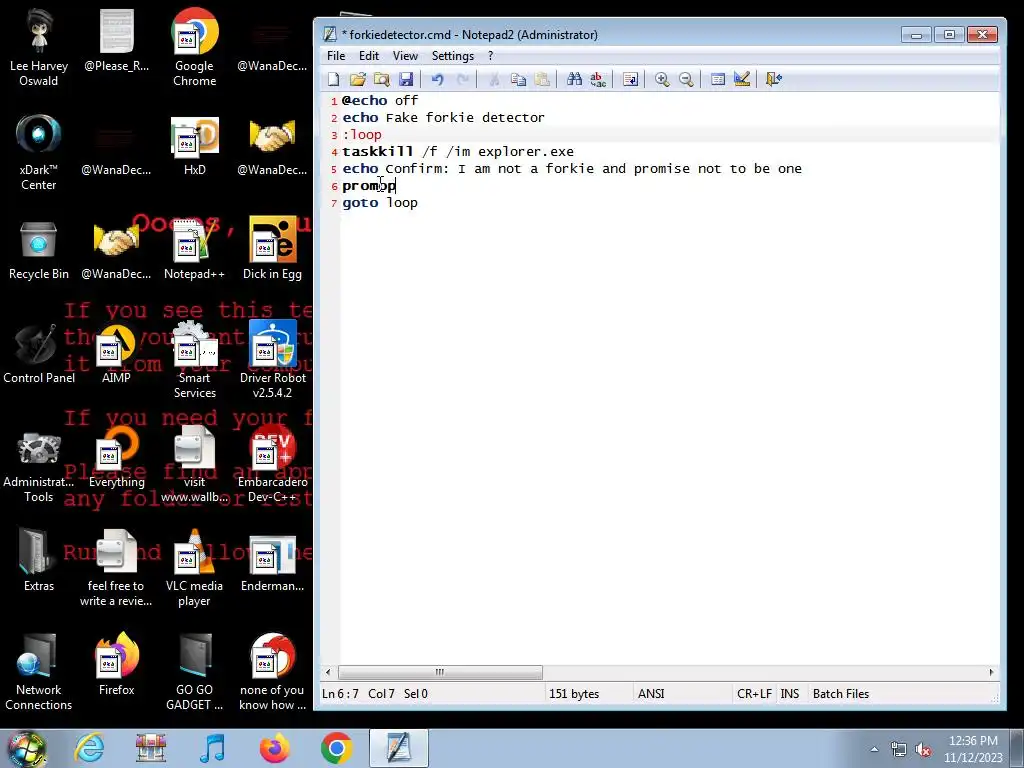Click the Batch Files status bar entry
This screenshot has height=768, width=1024.
841,694
